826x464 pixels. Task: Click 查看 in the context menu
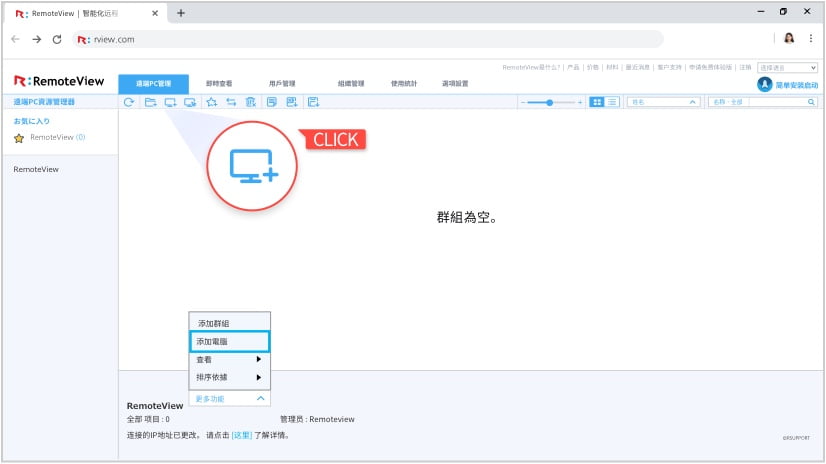tap(230, 360)
